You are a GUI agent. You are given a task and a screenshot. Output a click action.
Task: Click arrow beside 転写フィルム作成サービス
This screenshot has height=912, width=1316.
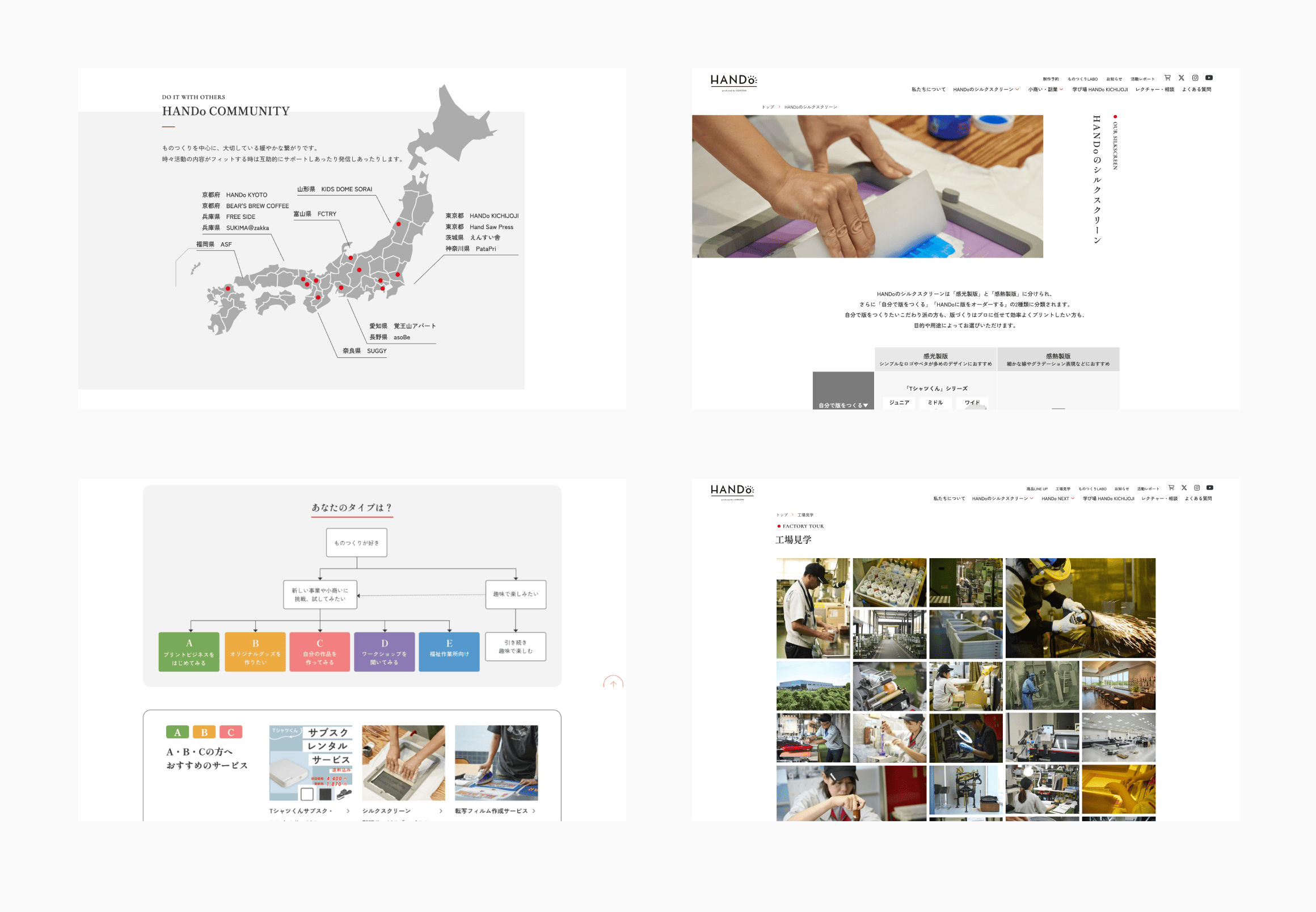(534, 811)
